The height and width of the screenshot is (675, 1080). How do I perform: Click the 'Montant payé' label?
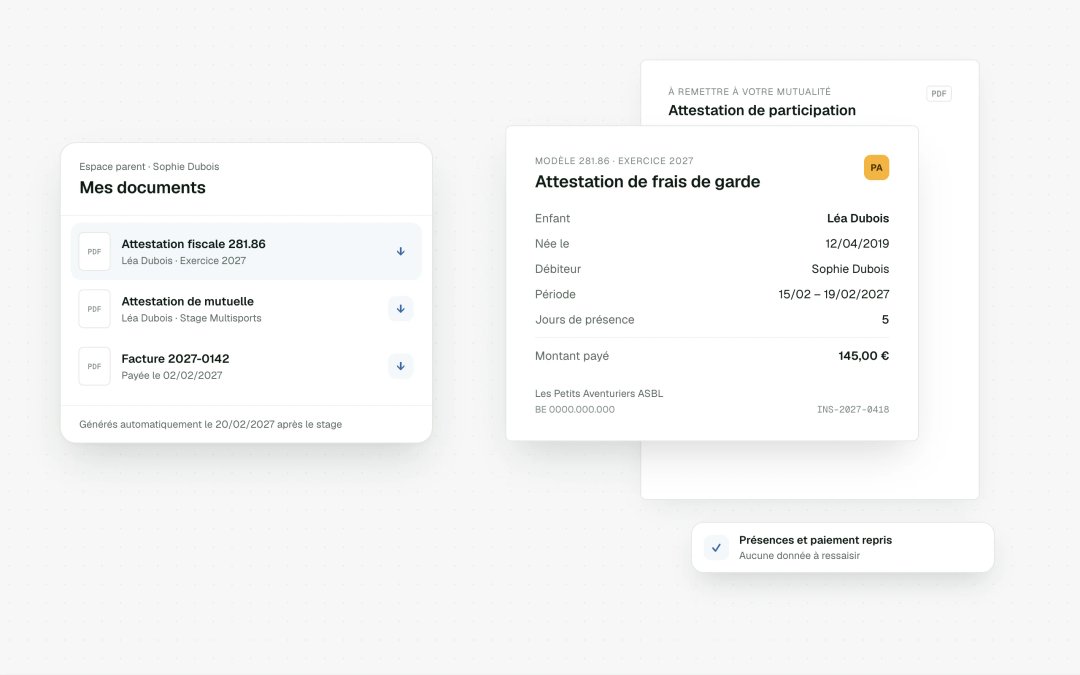(x=572, y=356)
